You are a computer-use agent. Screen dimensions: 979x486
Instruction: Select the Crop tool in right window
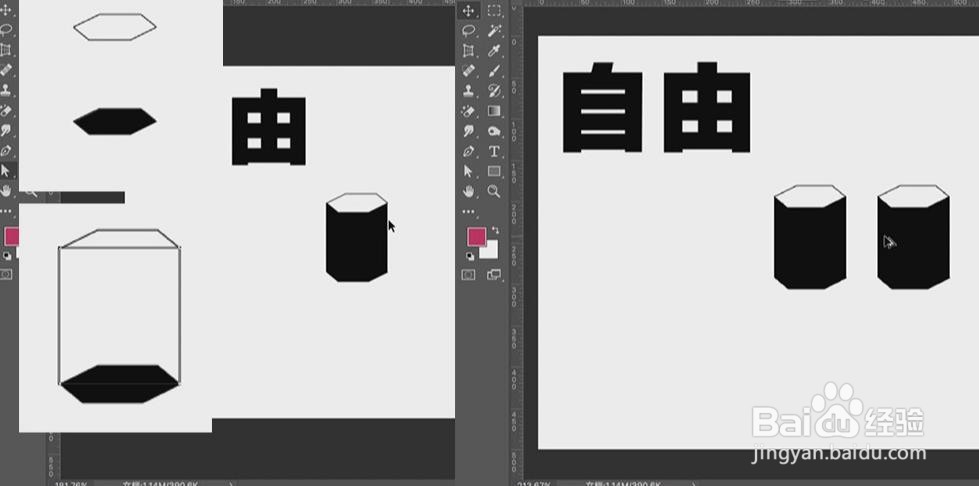click(468, 51)
